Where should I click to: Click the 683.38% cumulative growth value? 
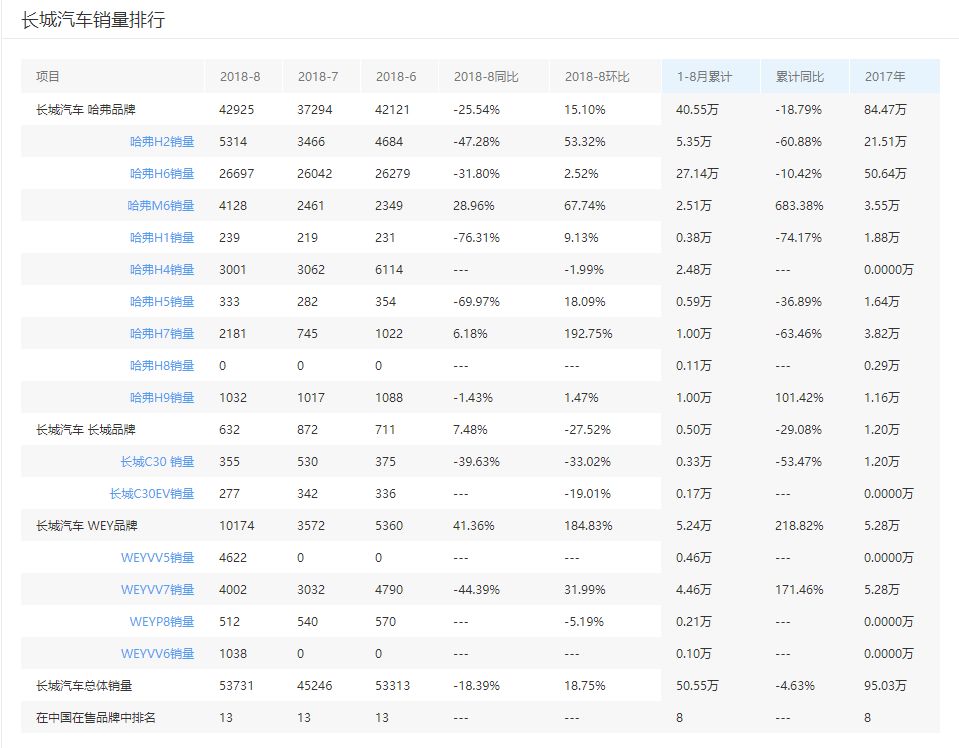pyautogui.click(x=799, y=206)
